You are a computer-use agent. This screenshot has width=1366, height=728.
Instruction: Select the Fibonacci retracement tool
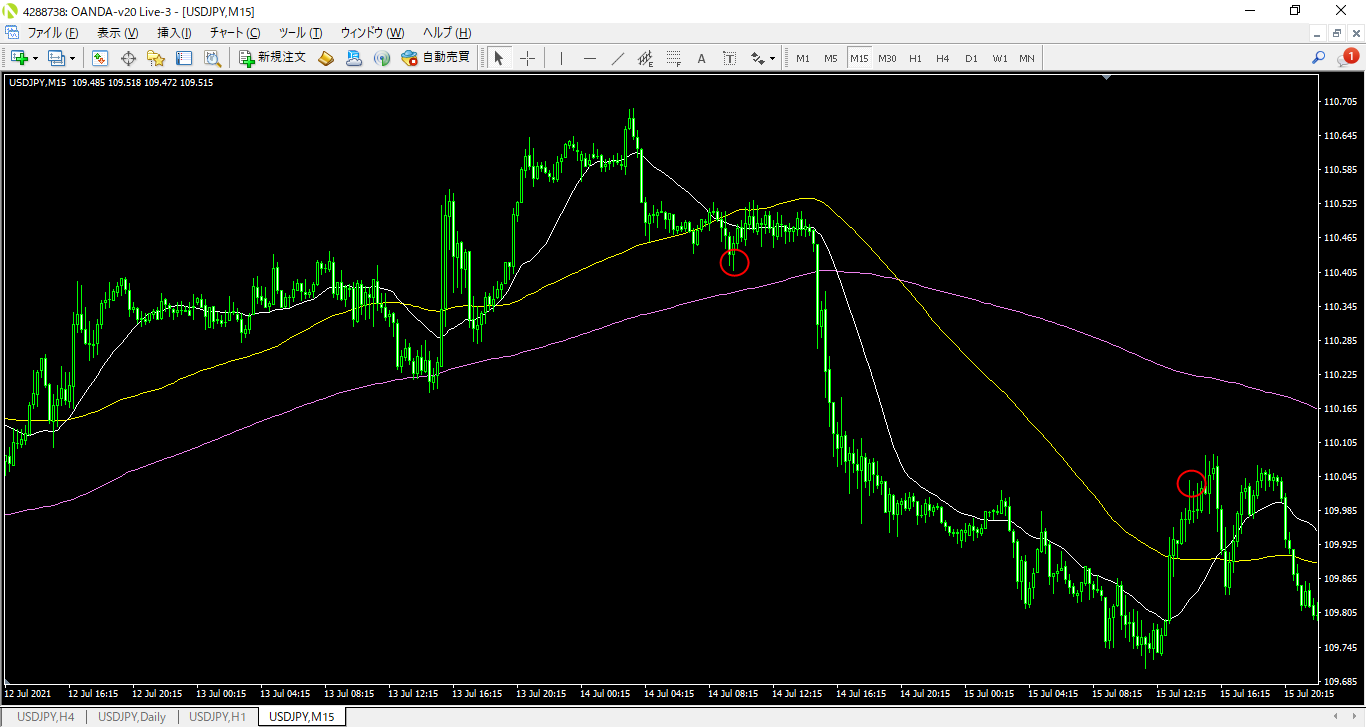[674, 58]
